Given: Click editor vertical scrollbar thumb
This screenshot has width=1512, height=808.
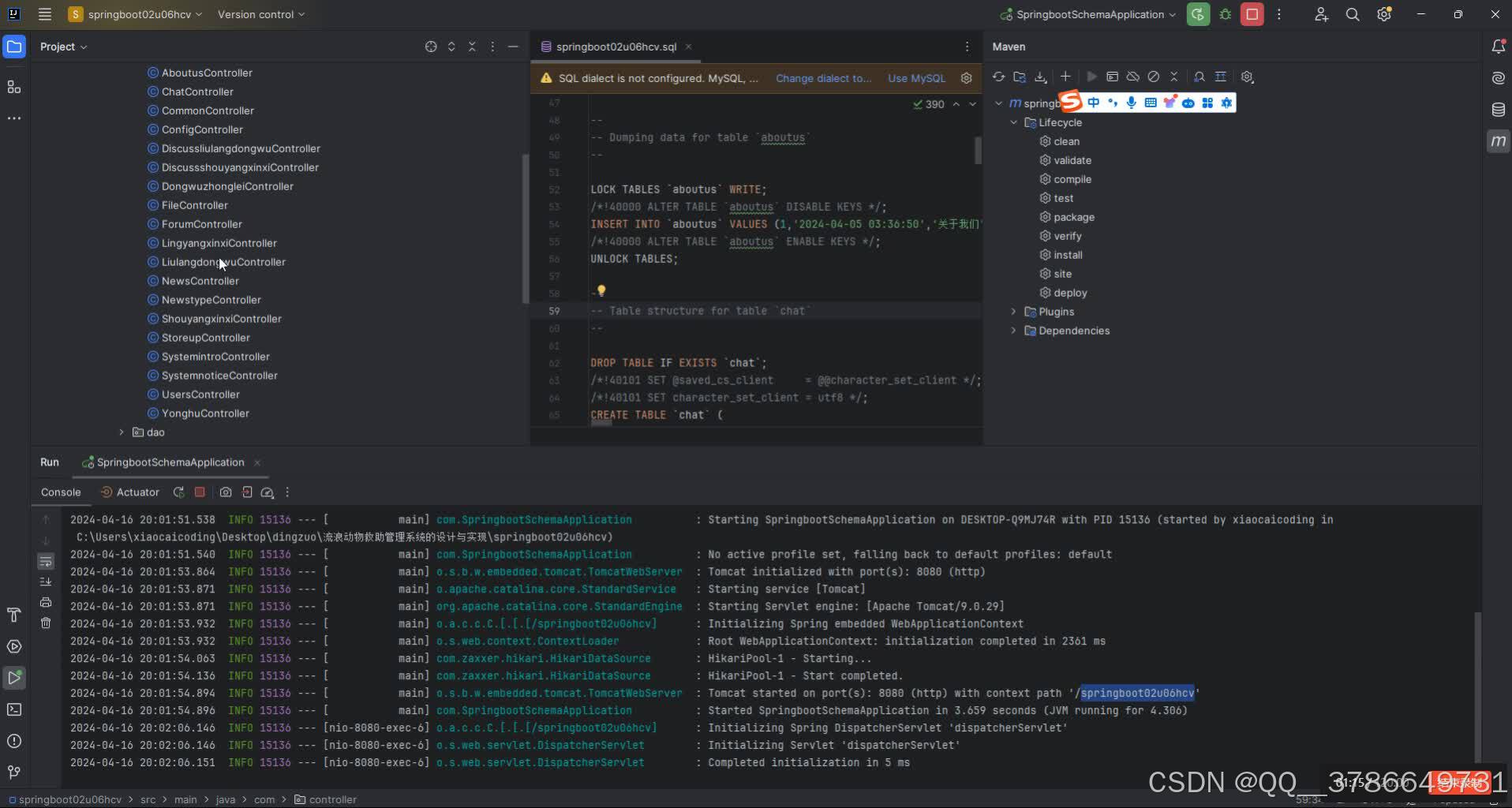Looking at the screenshot, I should pos(979,150).
